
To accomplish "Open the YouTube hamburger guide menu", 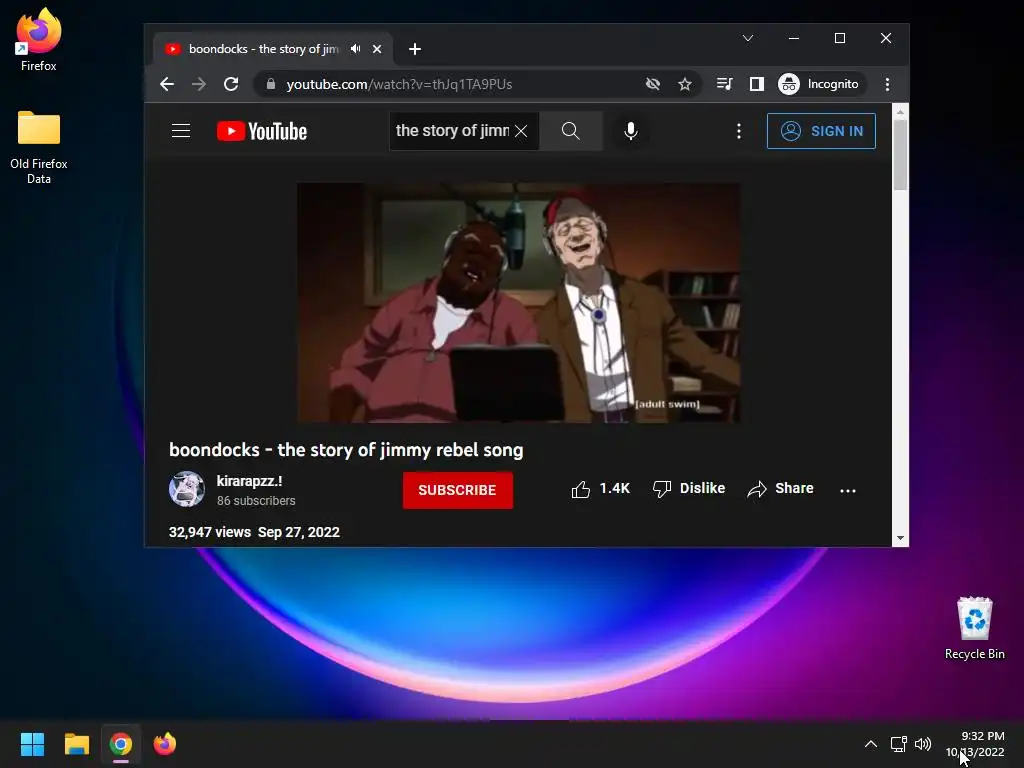I will 181,131.
